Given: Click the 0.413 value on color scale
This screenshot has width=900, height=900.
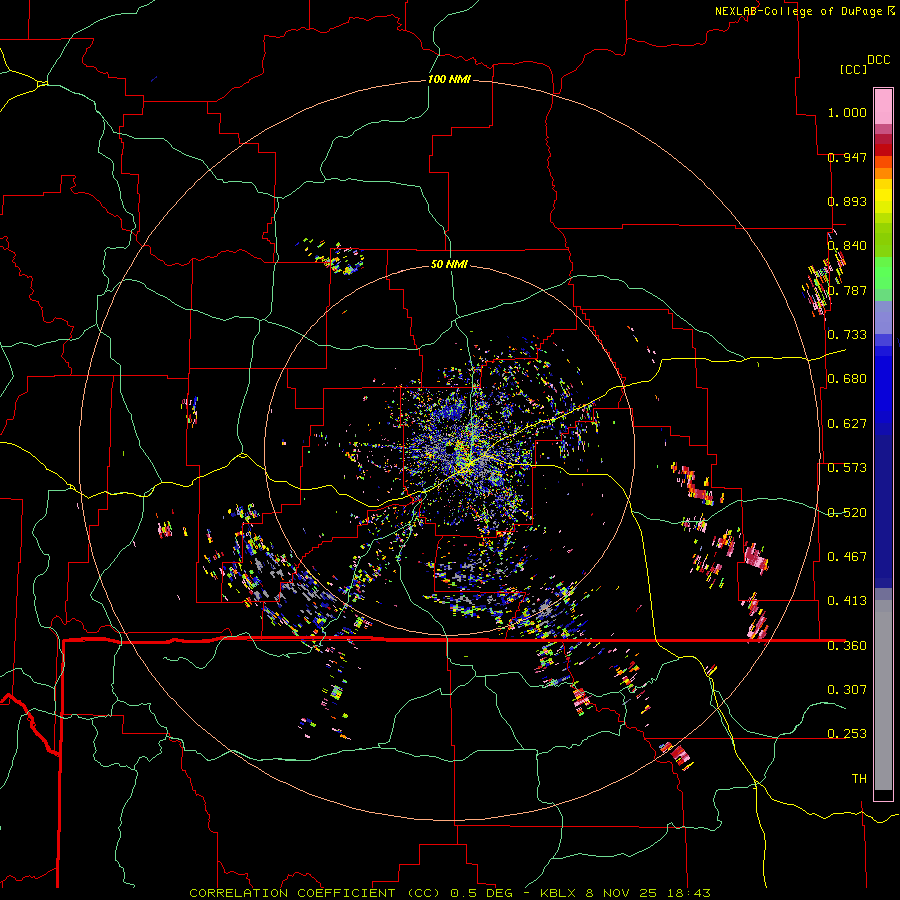Looking at the screenshot, I should point(847,601).
